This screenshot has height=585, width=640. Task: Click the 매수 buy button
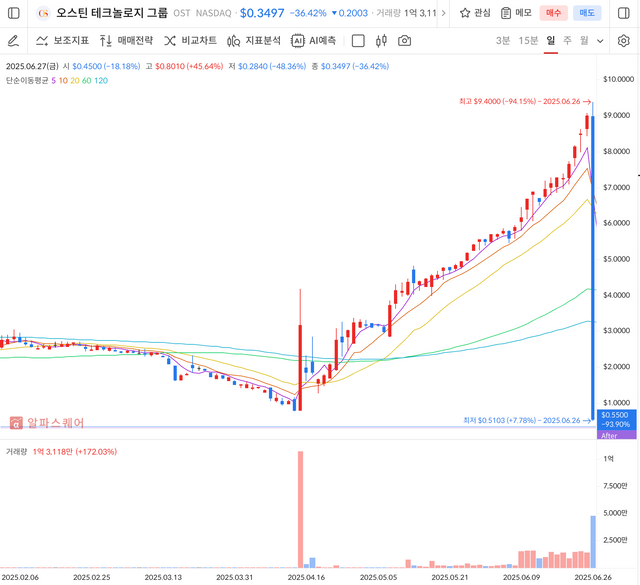coord(553,13)
